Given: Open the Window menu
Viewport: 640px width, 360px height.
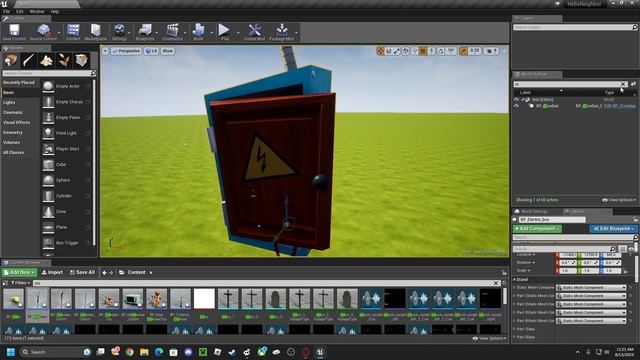Looking at the screenshot, I should (37, 11).
